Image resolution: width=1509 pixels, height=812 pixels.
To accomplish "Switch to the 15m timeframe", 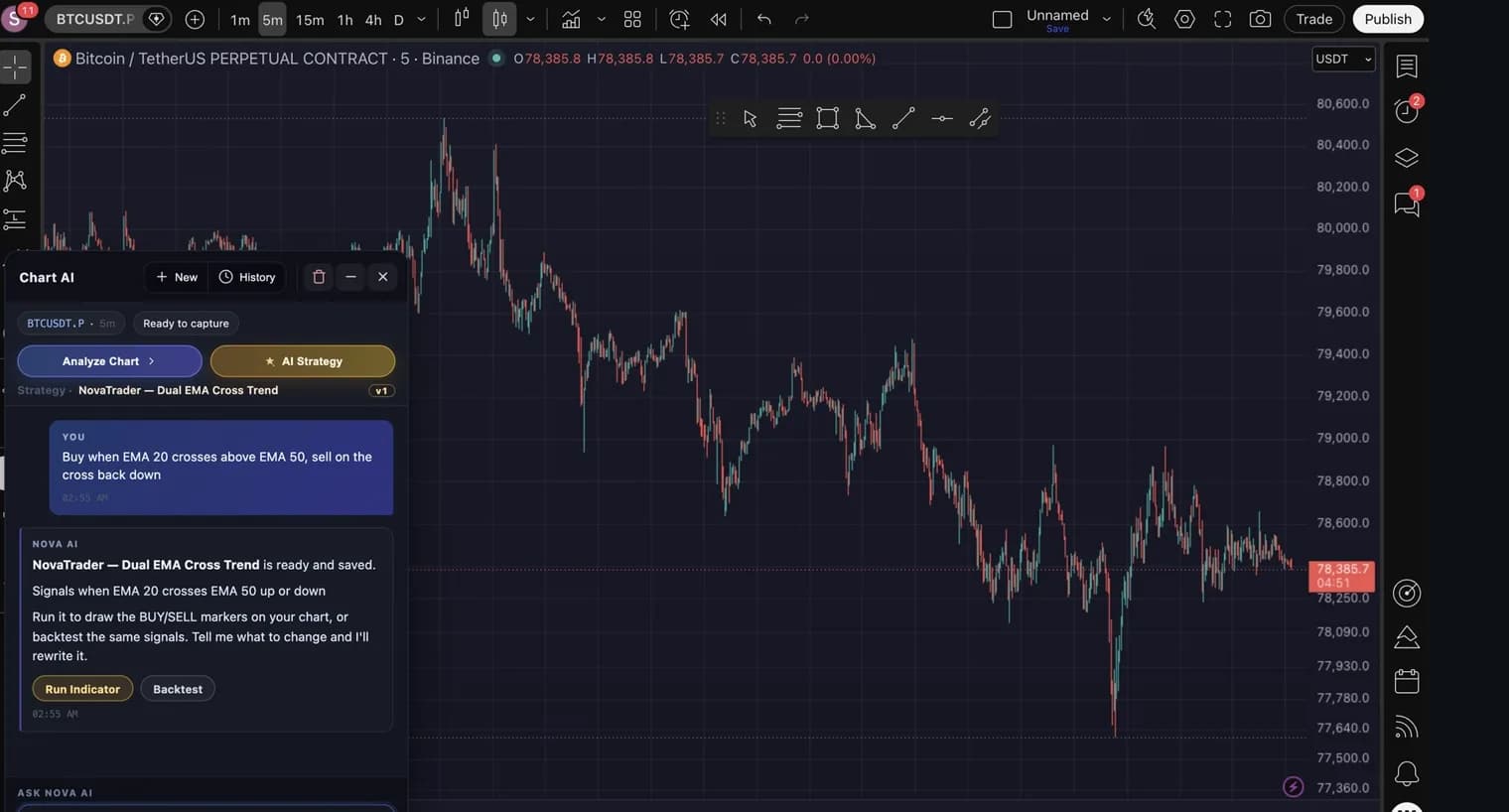I will pyautogui.click(x=310, y=20).
